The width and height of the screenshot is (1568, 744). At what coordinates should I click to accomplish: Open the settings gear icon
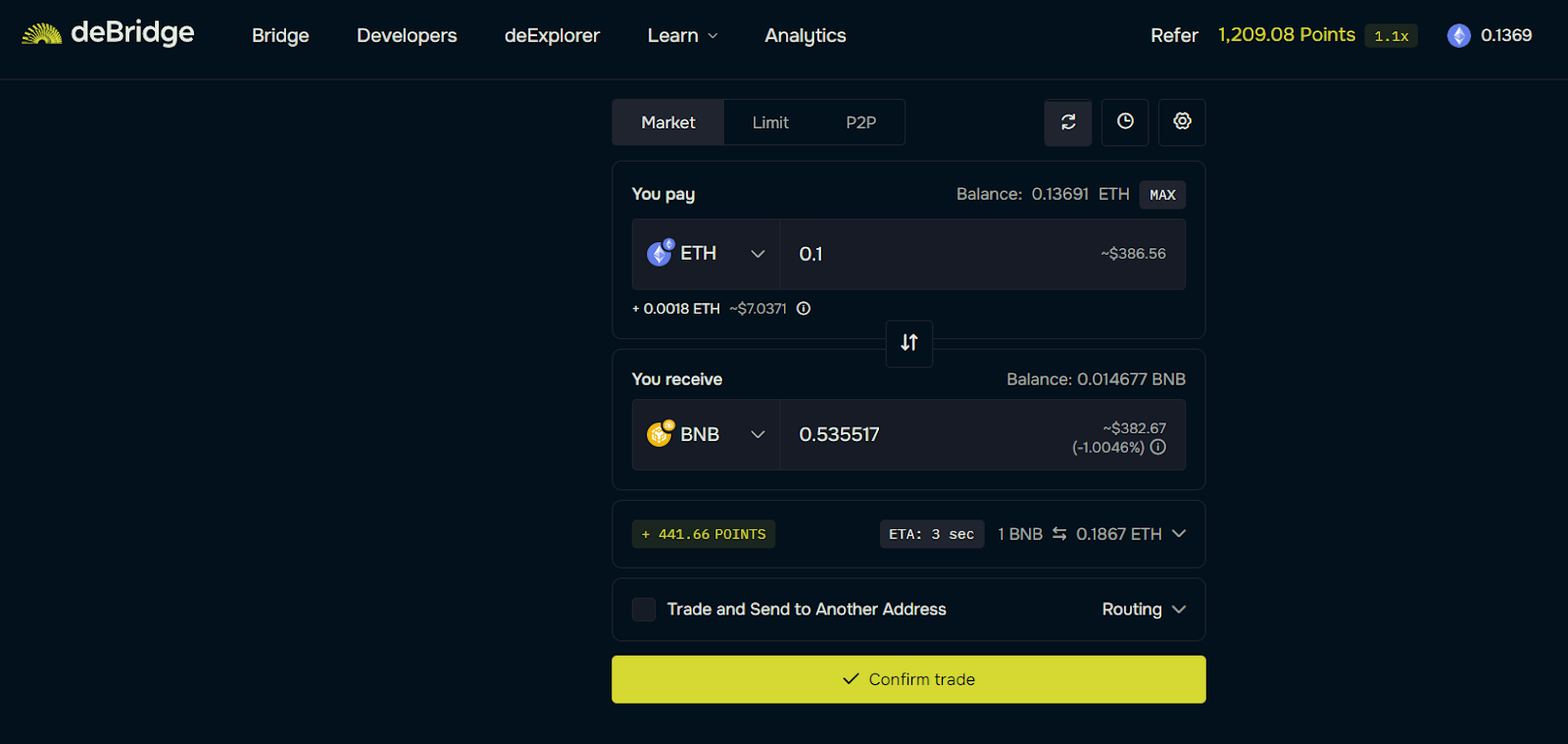pos(1182,122)
